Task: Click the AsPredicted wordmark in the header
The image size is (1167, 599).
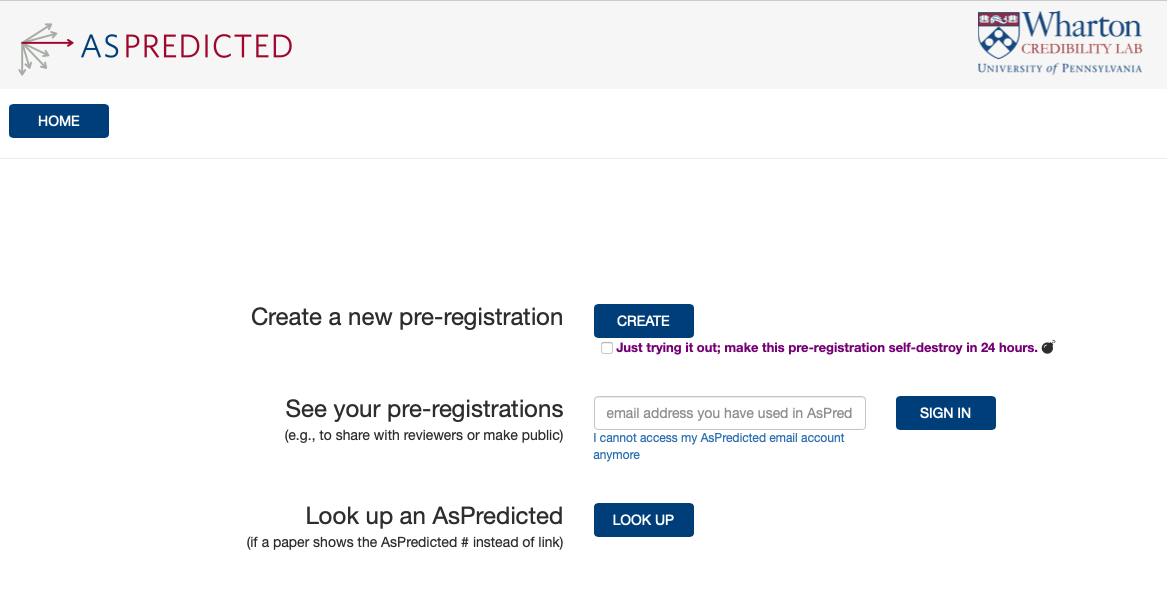Action: coord(186,46)
